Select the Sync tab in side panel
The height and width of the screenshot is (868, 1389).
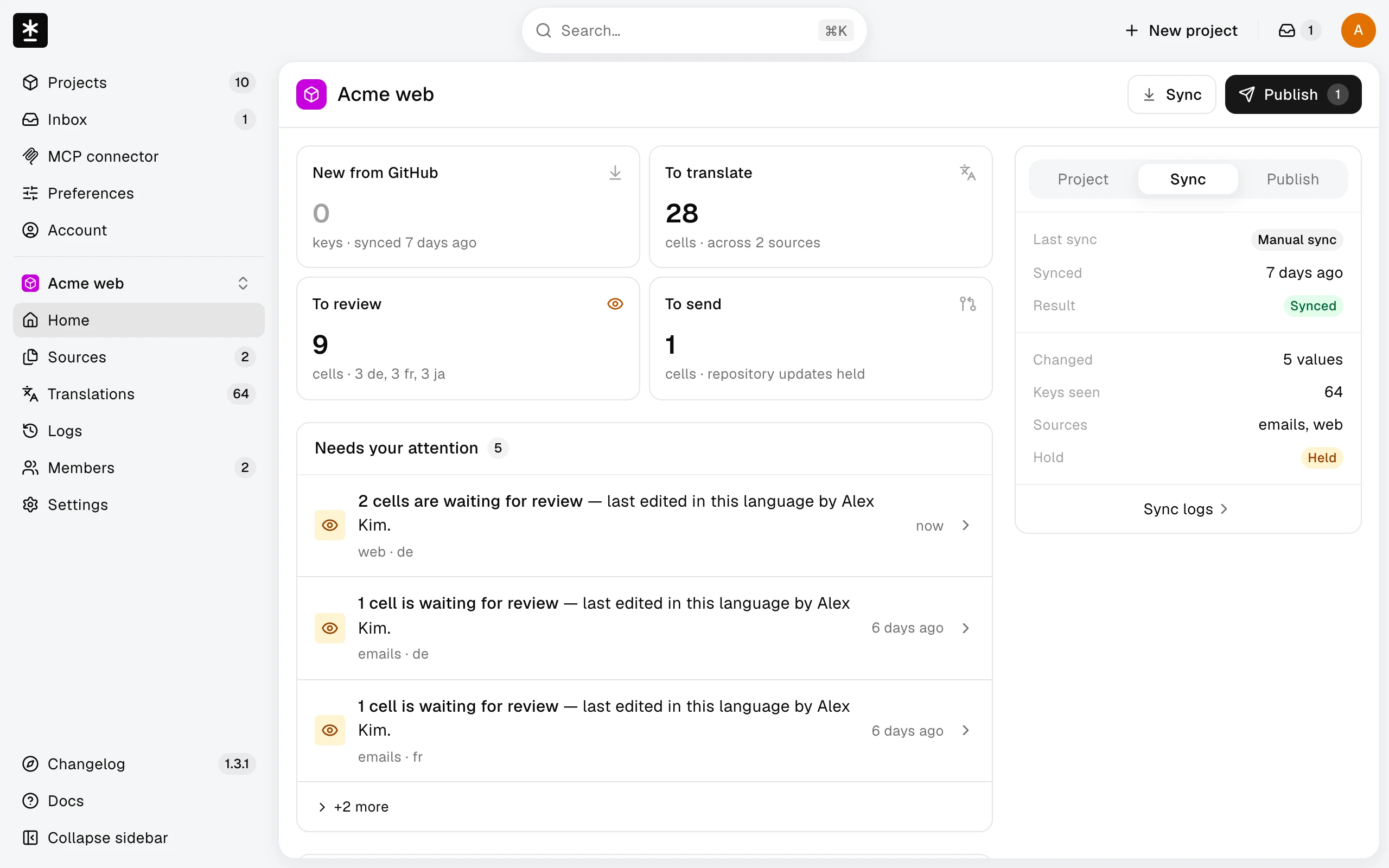pos(1188,179)
